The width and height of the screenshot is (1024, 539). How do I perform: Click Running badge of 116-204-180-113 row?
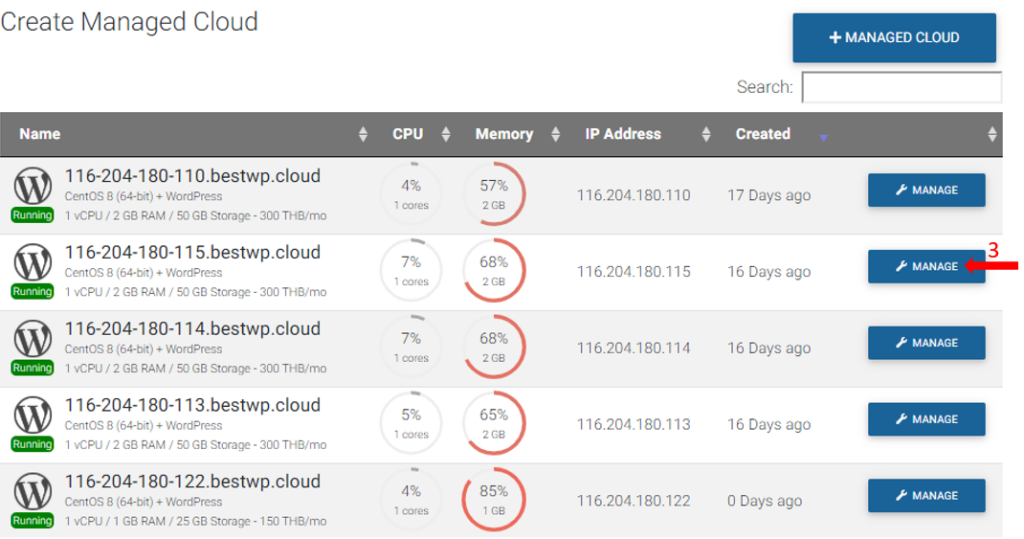pos(32,444)
